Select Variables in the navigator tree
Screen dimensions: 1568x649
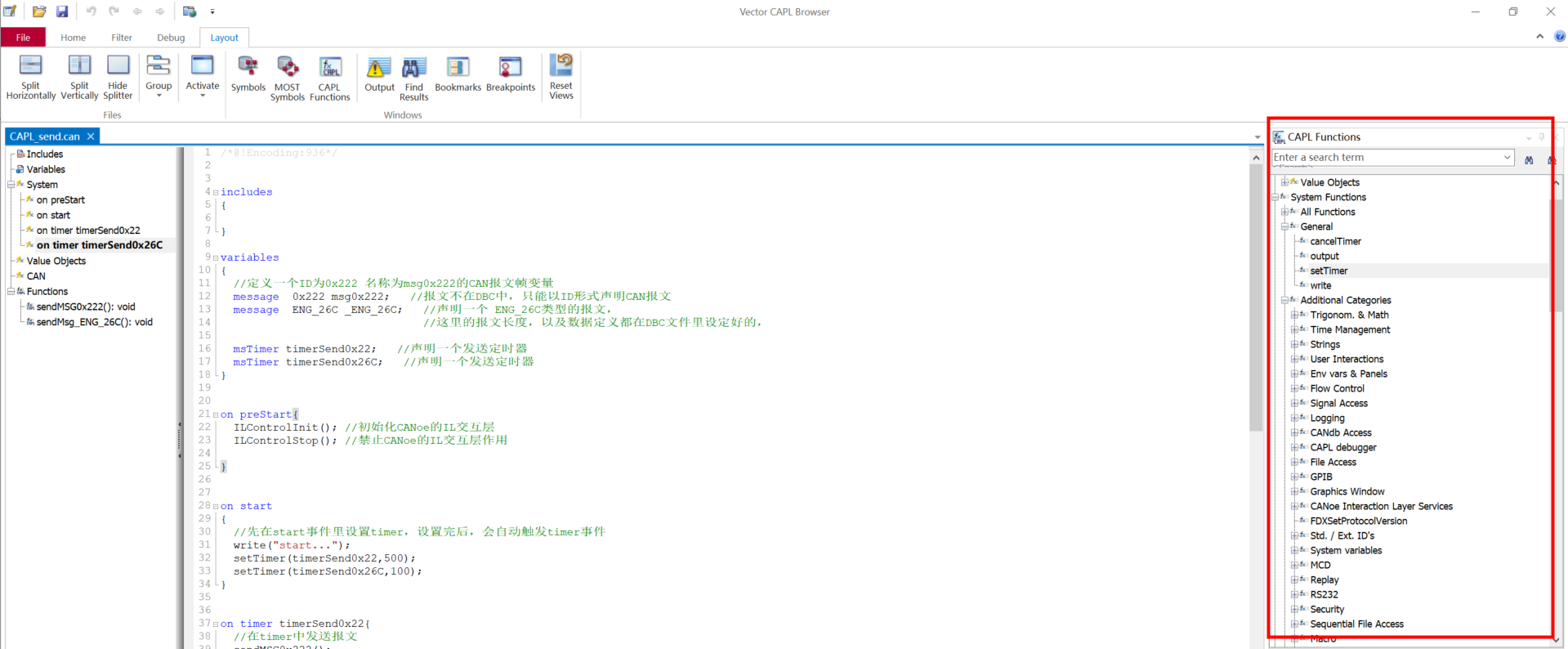(x=46, y=169)
